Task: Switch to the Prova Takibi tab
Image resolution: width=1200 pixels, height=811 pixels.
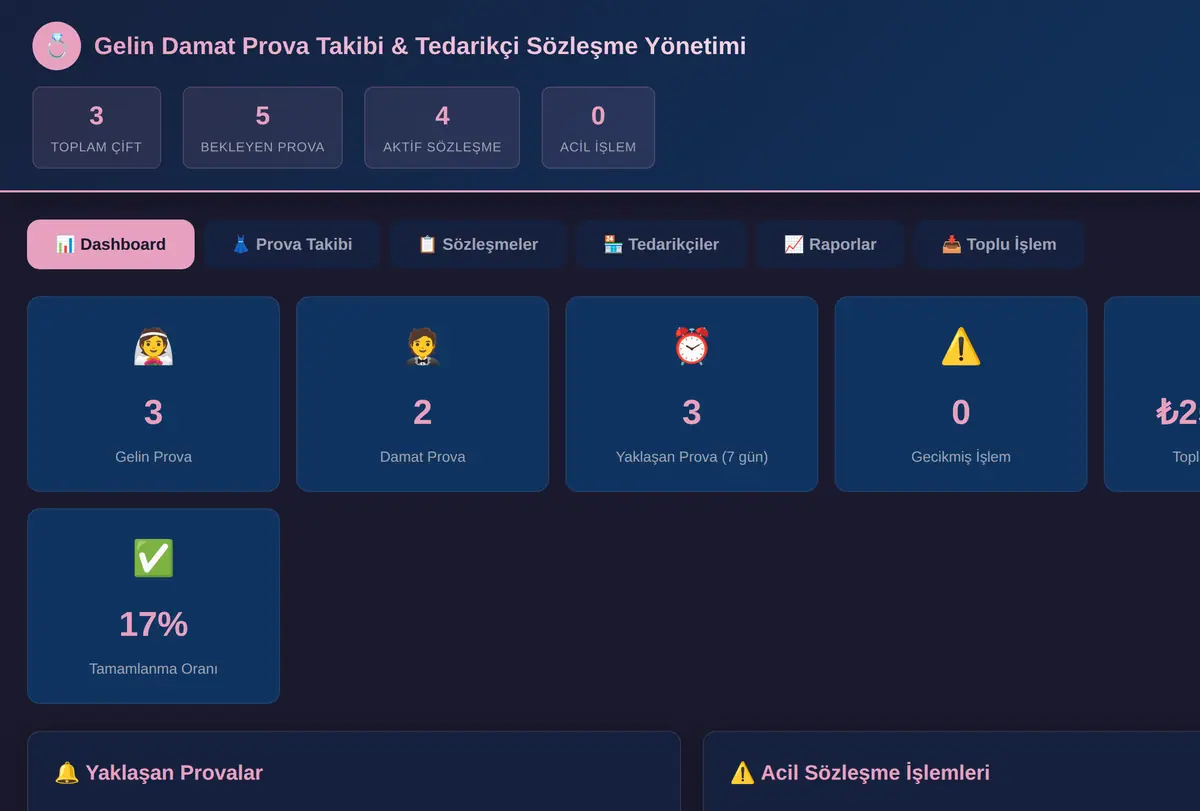Action: 292,244
